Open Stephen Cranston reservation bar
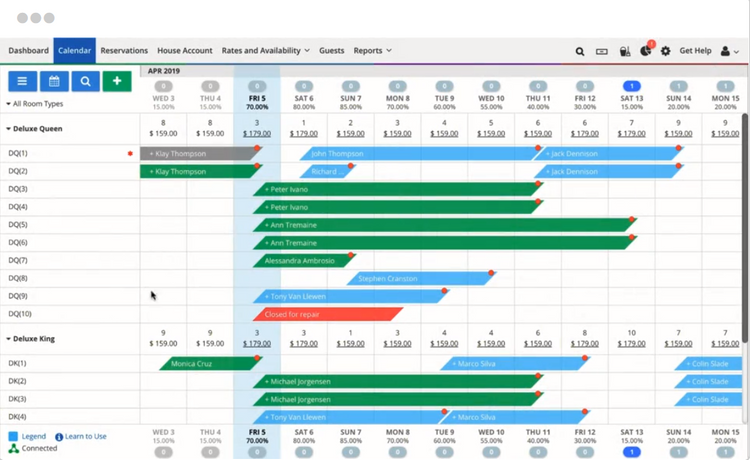 click(420, 278)
